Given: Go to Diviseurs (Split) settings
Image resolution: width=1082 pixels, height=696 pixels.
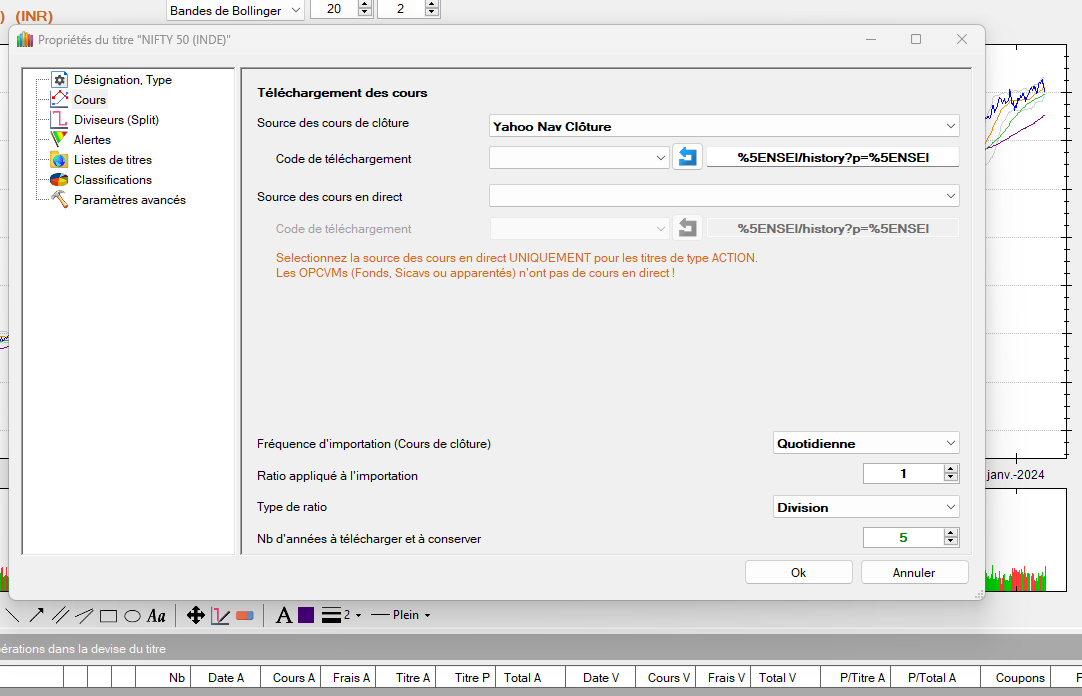Looking at the screenshot, I should click(x=116, y=120).
